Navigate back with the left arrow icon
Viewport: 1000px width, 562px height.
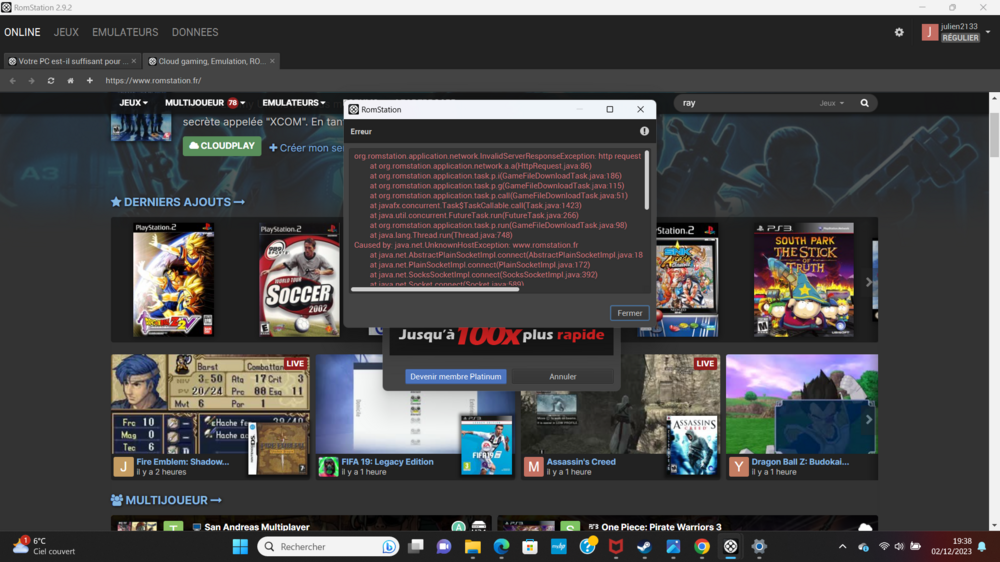13,81
